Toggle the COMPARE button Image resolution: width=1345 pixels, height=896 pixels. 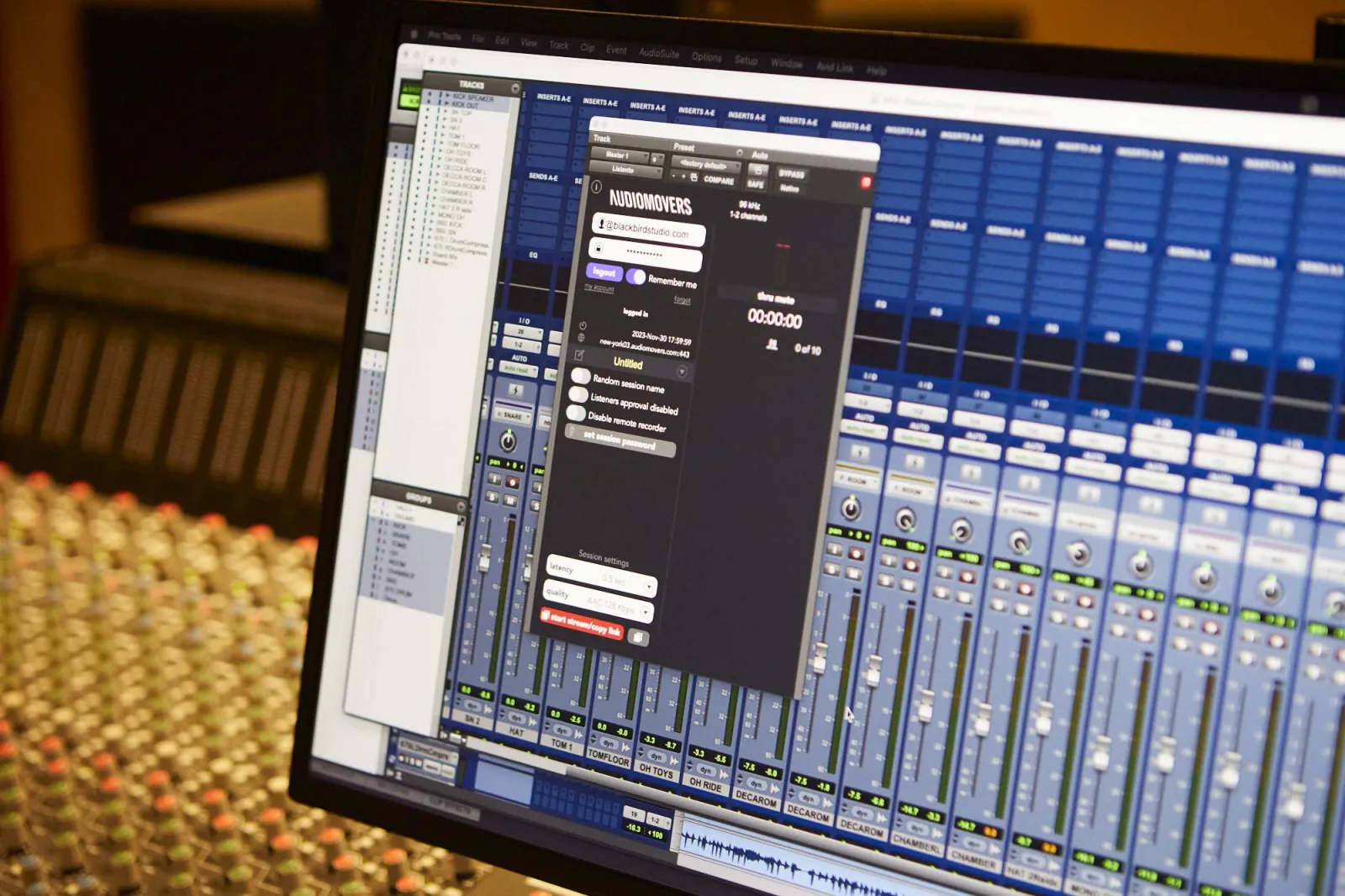pyautogui.click(x=719, y=180)
